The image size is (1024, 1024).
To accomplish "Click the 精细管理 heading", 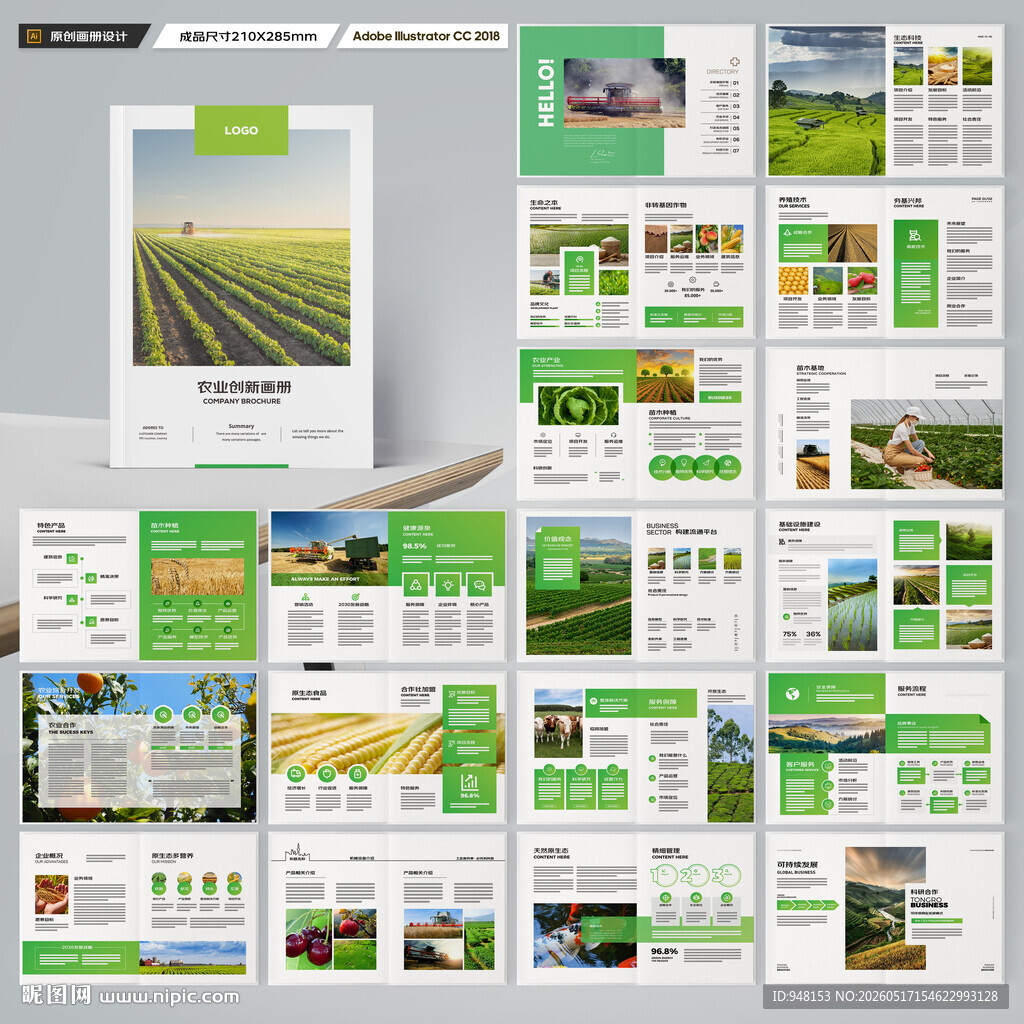I will [x=666, y=850].
